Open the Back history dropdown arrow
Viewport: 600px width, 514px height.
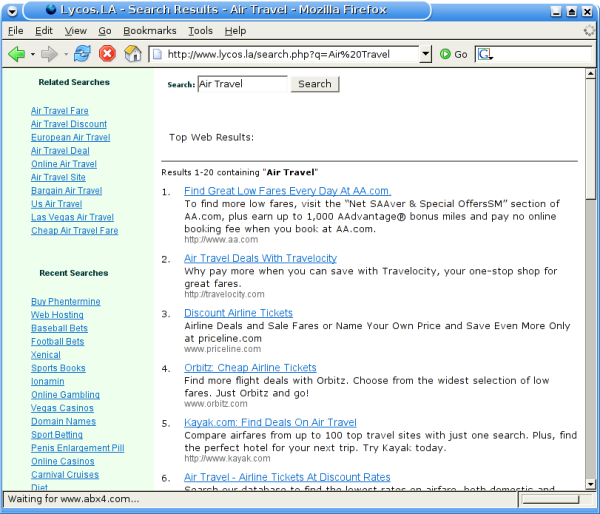[x=33, y=54]
